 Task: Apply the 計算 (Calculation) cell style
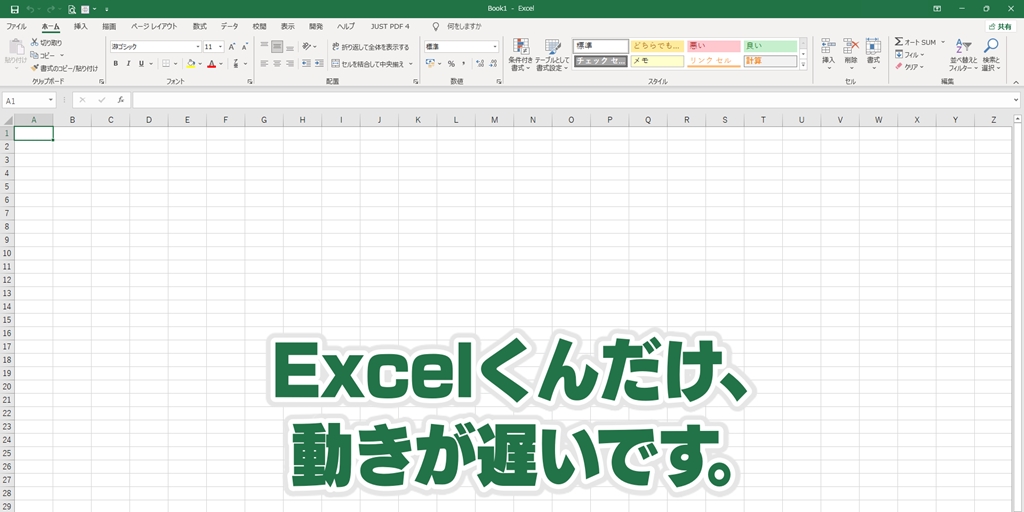point(771,61)
